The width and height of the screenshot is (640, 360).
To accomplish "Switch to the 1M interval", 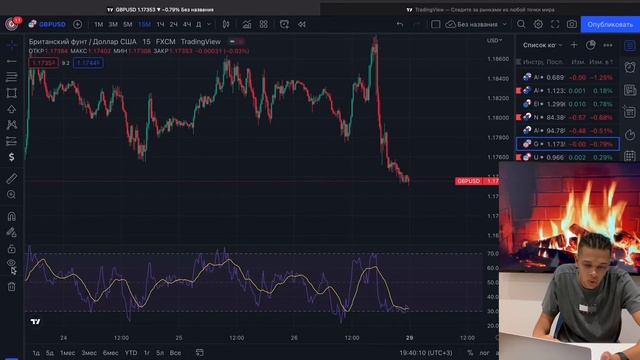I will [99, 24].
